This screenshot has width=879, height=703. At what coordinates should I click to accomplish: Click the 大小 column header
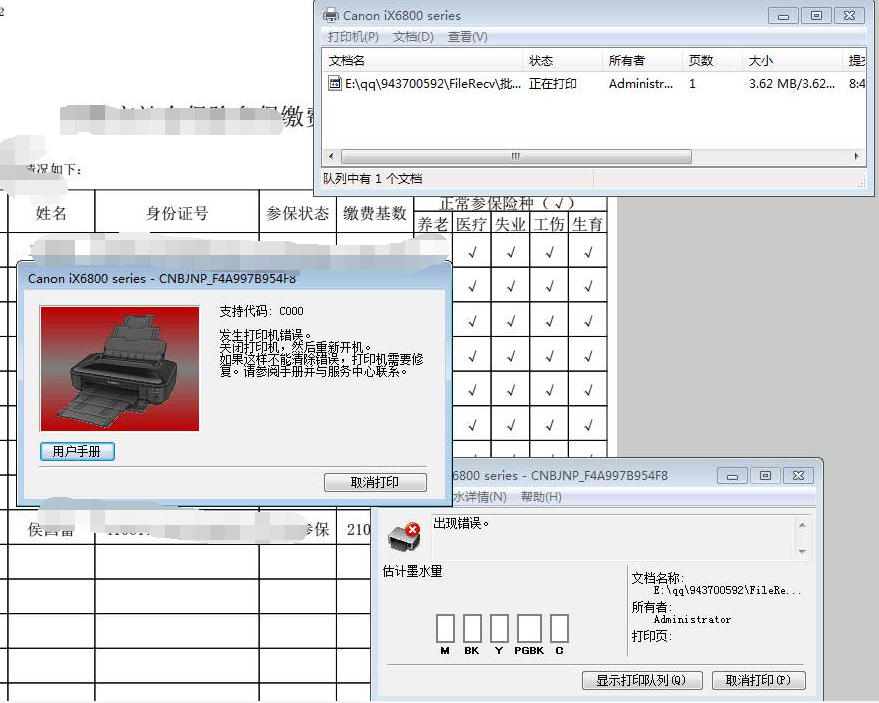click(x=793, y=61)
